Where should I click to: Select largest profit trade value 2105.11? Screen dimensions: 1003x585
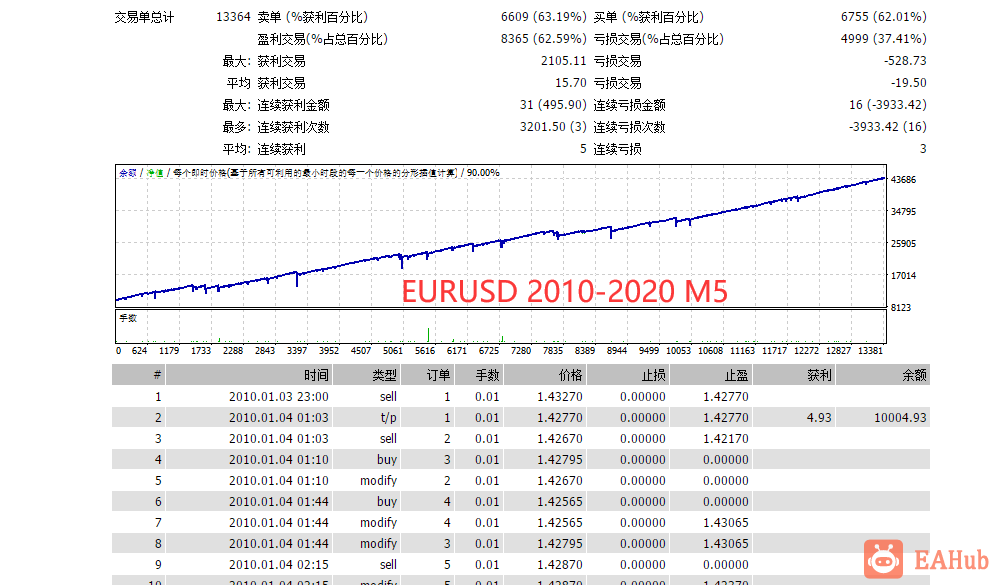[564, 61]
